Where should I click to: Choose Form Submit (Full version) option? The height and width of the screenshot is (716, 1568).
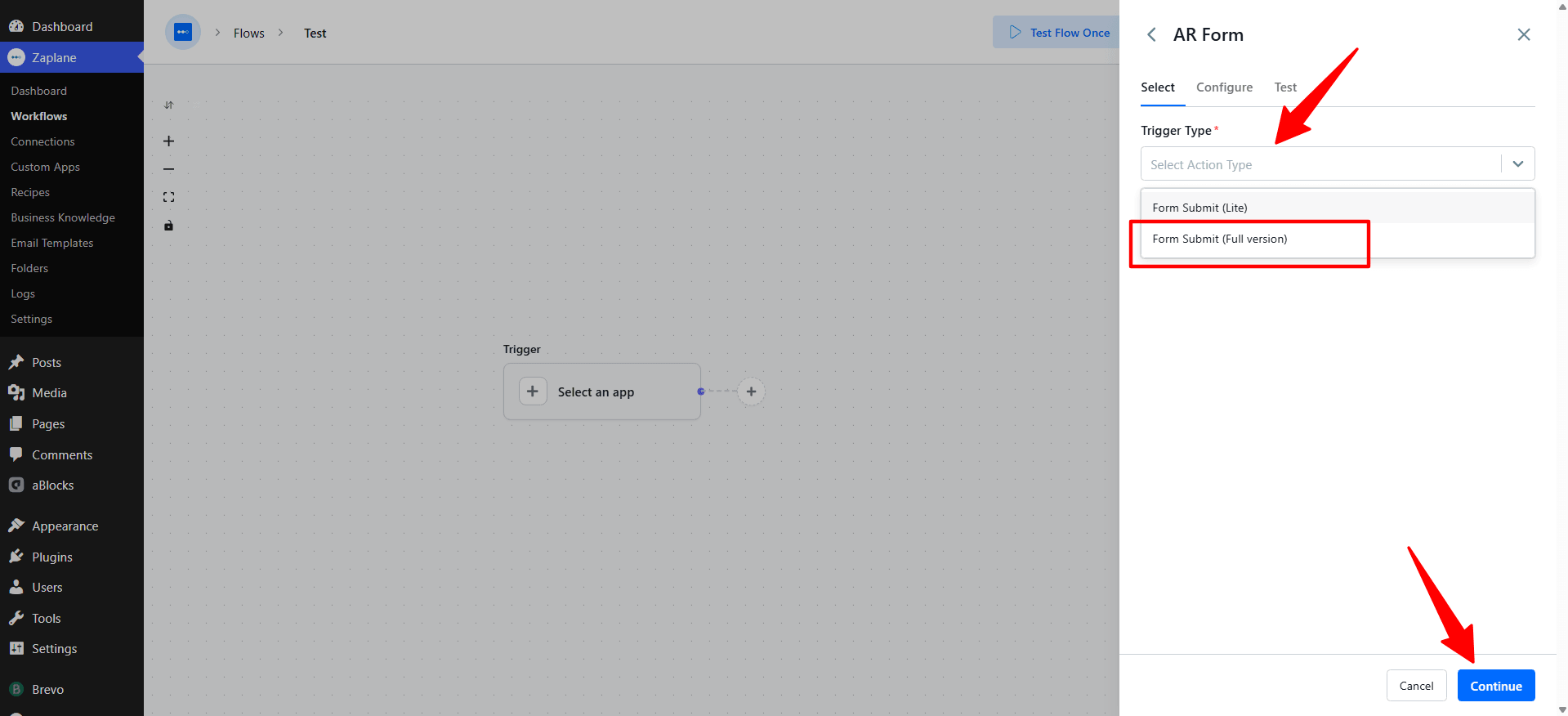click(1338, 239)
